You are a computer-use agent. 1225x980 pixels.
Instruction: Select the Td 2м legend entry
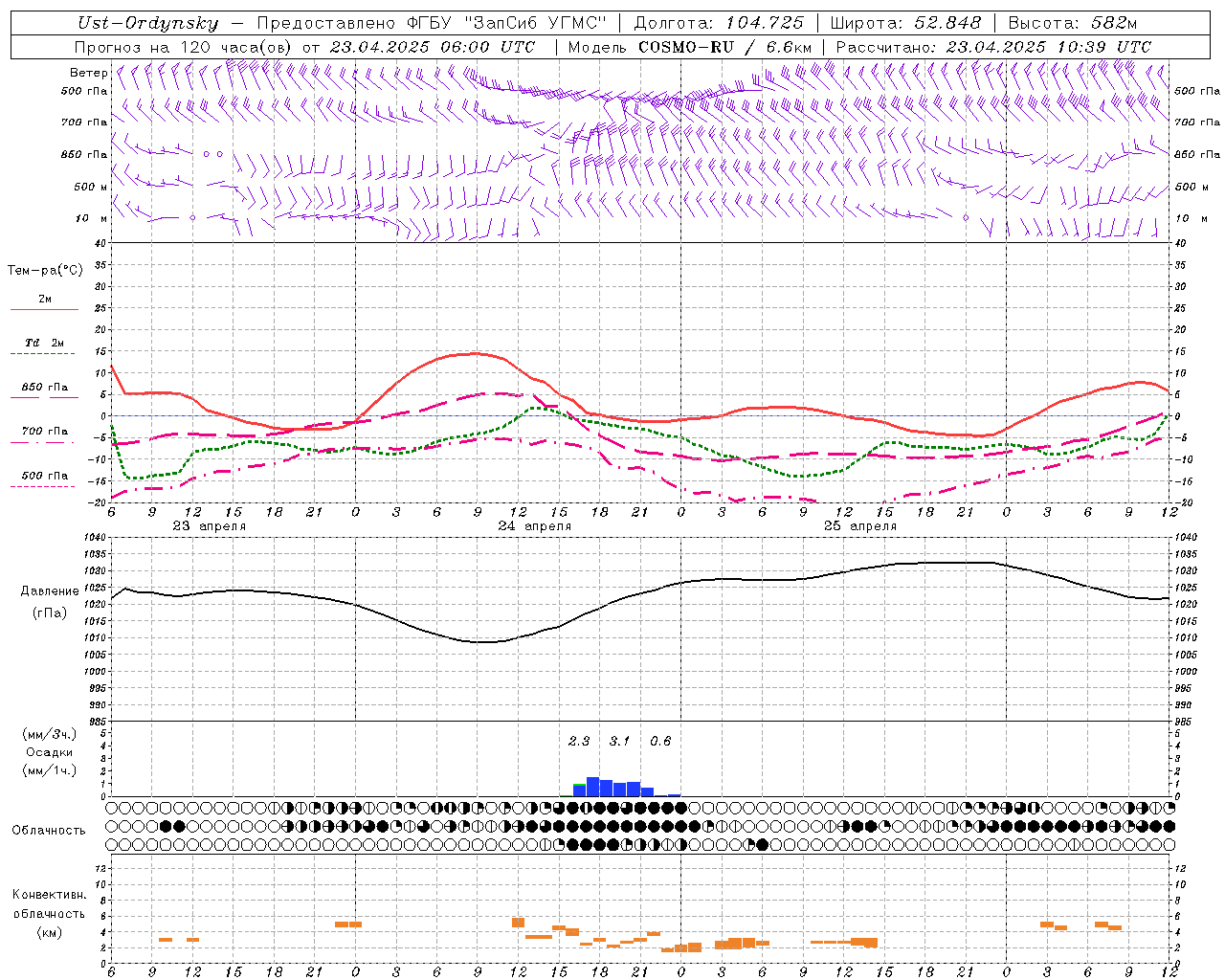[45, 343]
